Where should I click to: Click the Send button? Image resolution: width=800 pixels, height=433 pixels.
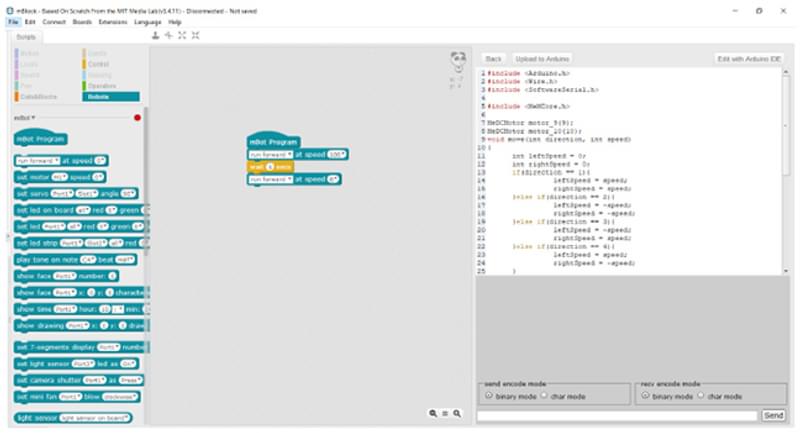tap(773, 415)
